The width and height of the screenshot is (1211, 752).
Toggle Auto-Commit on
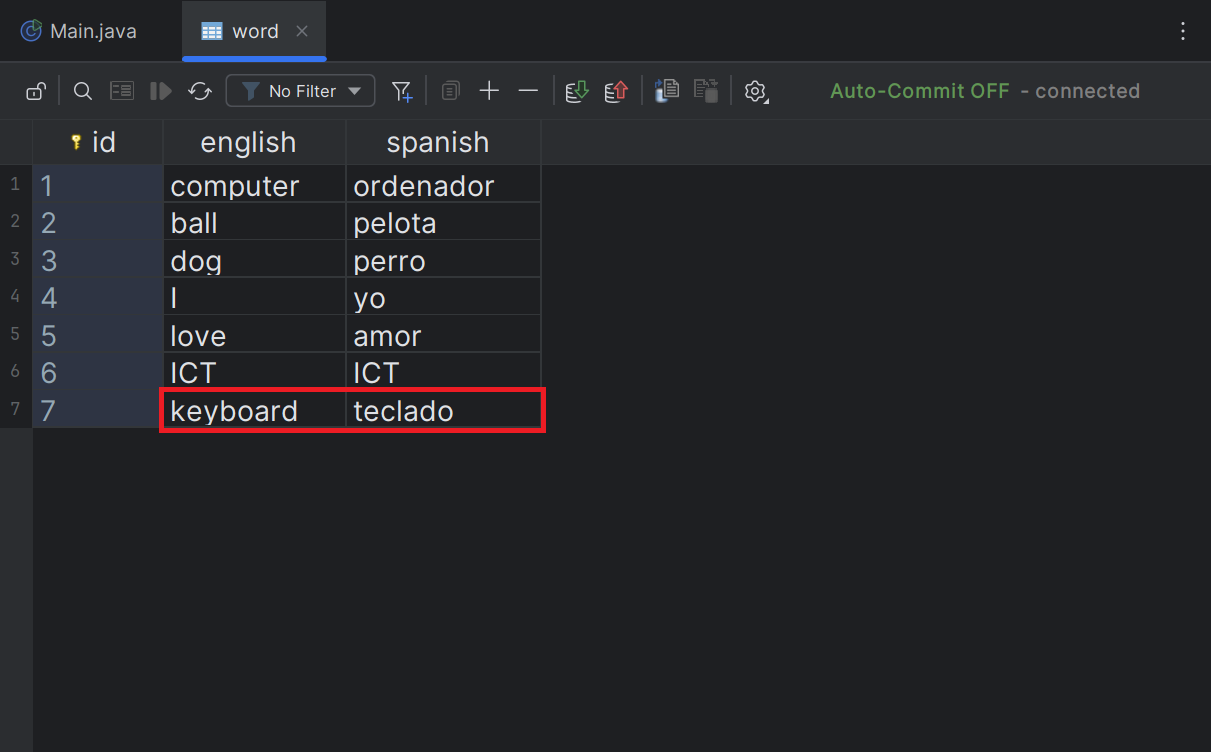[919, 90]
